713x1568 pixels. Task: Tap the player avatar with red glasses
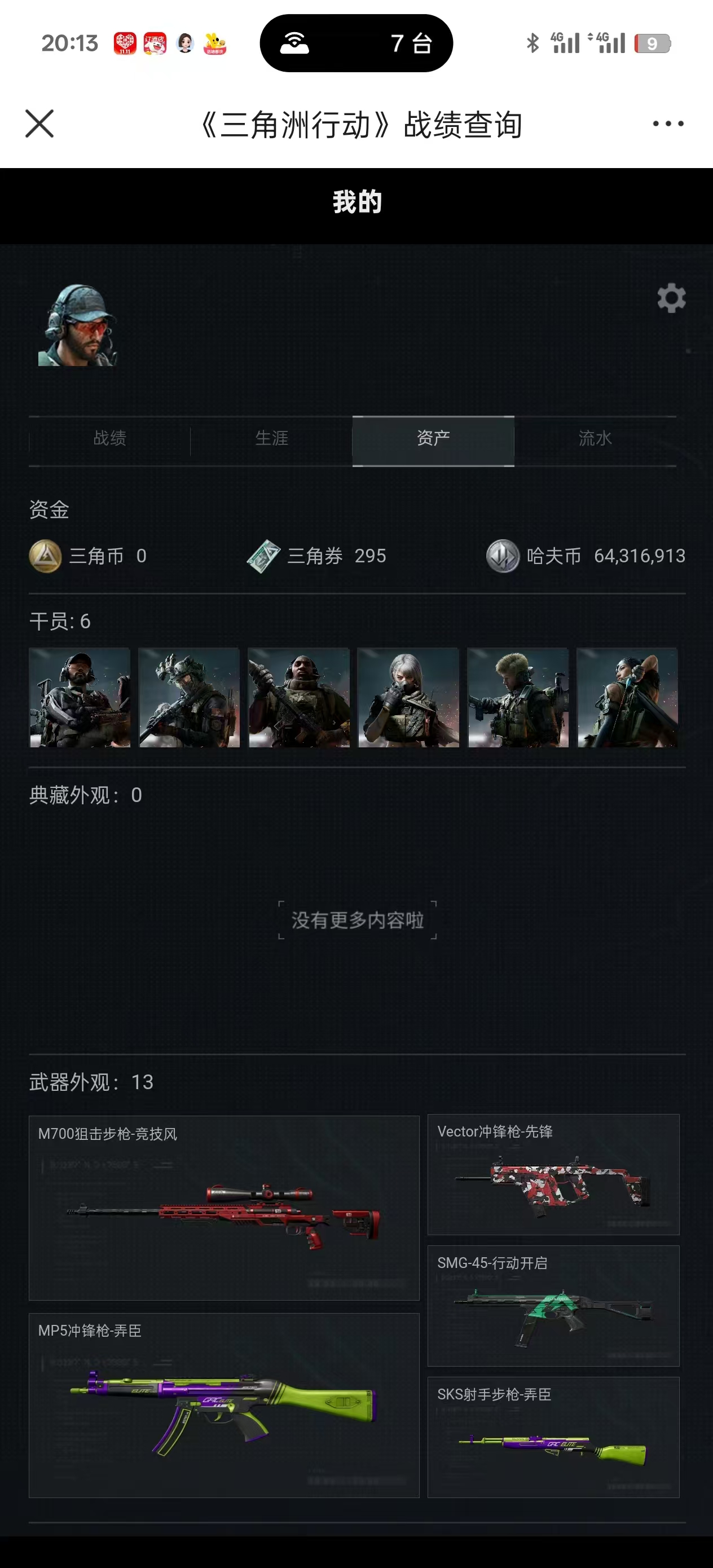click(x=77, y=325)
